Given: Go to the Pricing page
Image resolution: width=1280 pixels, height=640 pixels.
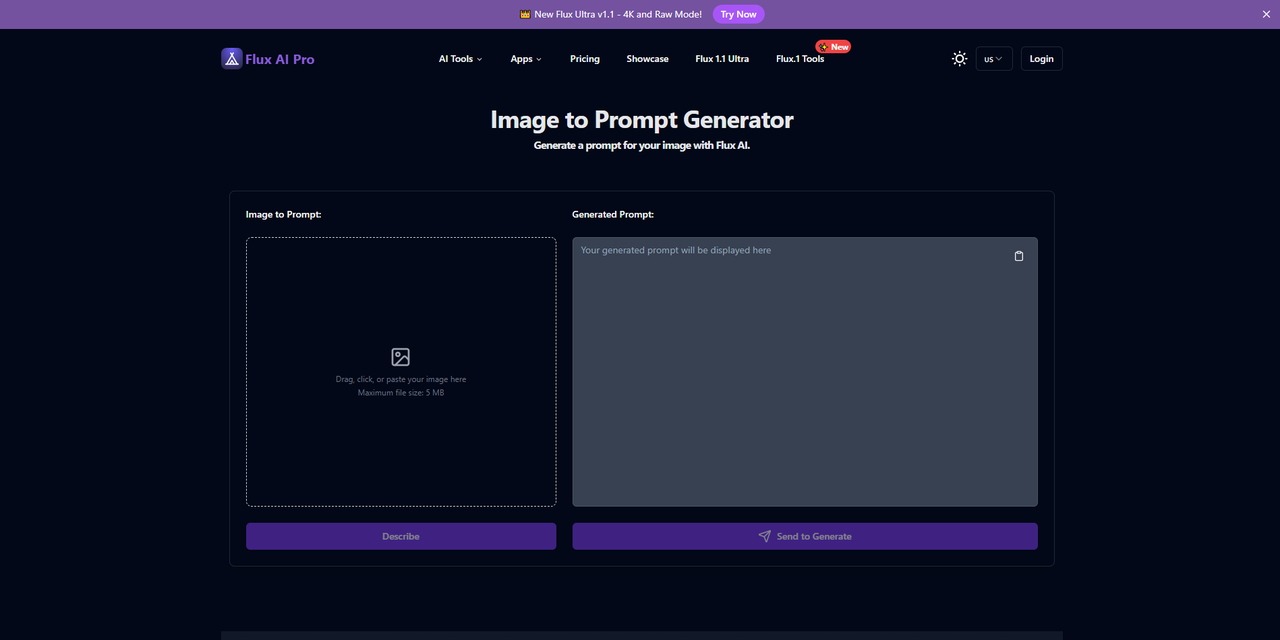Looking at the screenshot, I should (x=585, y=59).
